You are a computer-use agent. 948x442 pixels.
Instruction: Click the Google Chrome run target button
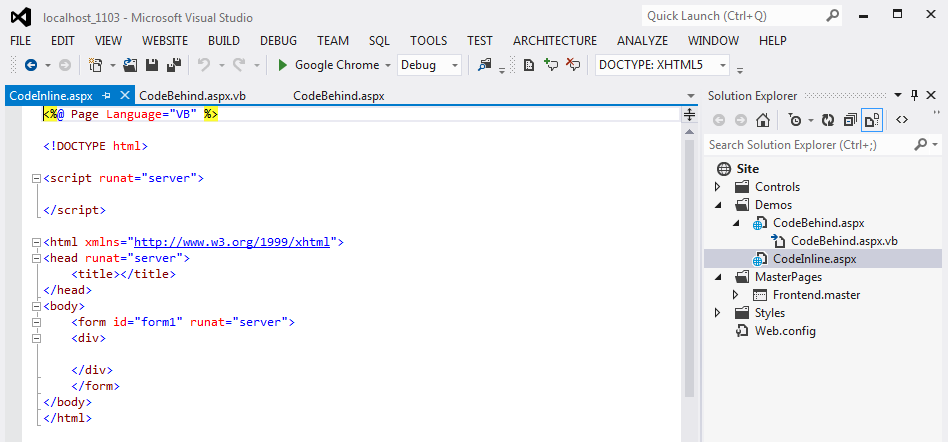(x=328, y=65)
